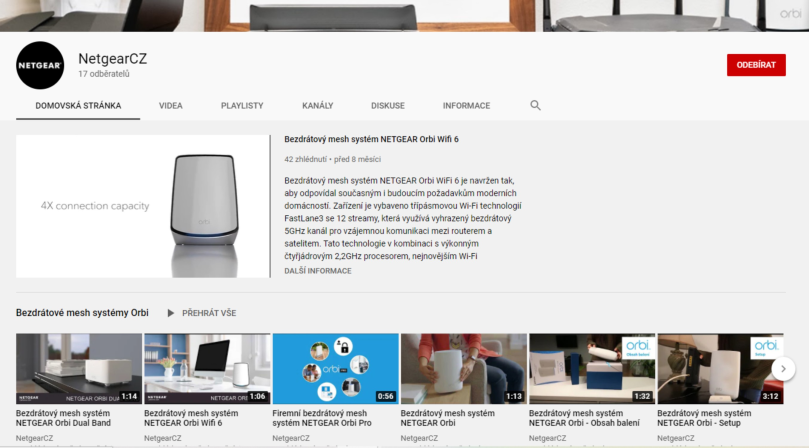Select the Informace tab
The height and width of the screenshot is (448, 809).
tap(466, 105)
